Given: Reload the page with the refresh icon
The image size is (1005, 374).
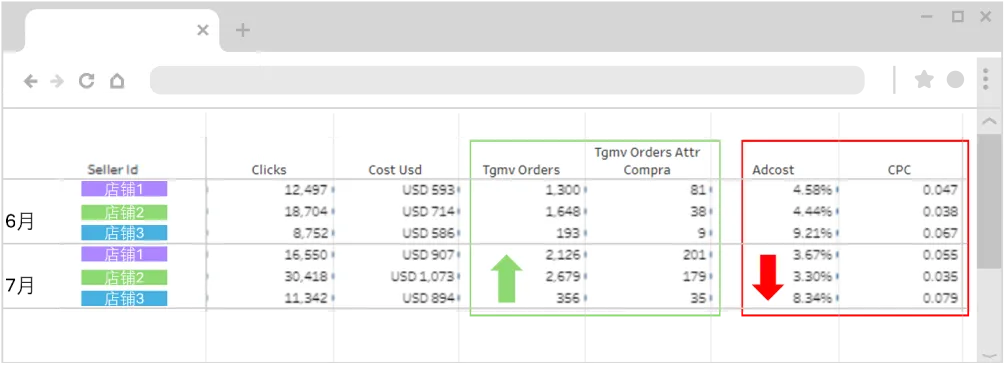Looking at the screenshot, I should point(87,81).
